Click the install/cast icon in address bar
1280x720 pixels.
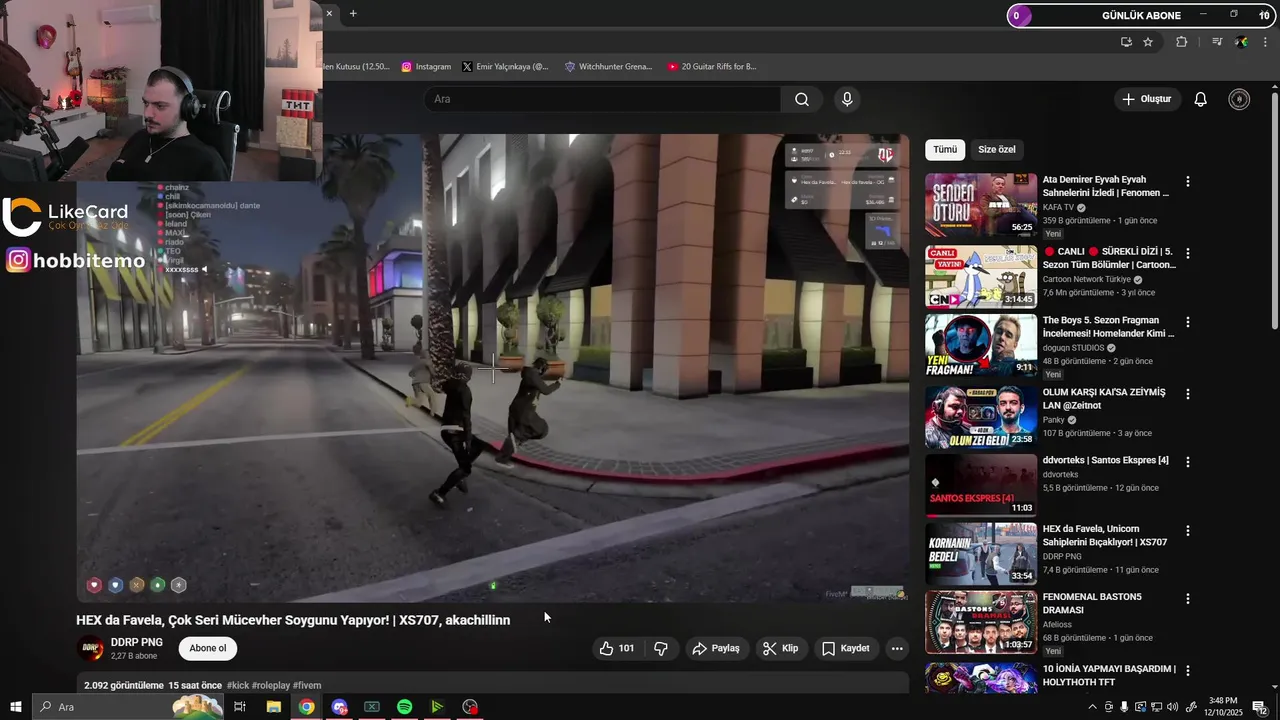point(1126,42)
